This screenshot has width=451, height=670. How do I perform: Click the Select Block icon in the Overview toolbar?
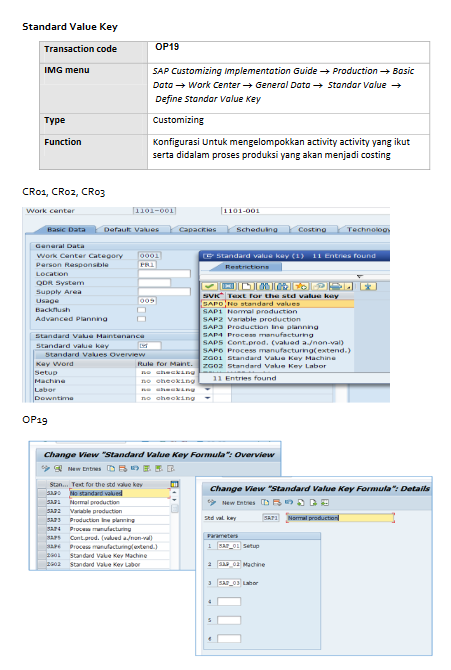159,468
